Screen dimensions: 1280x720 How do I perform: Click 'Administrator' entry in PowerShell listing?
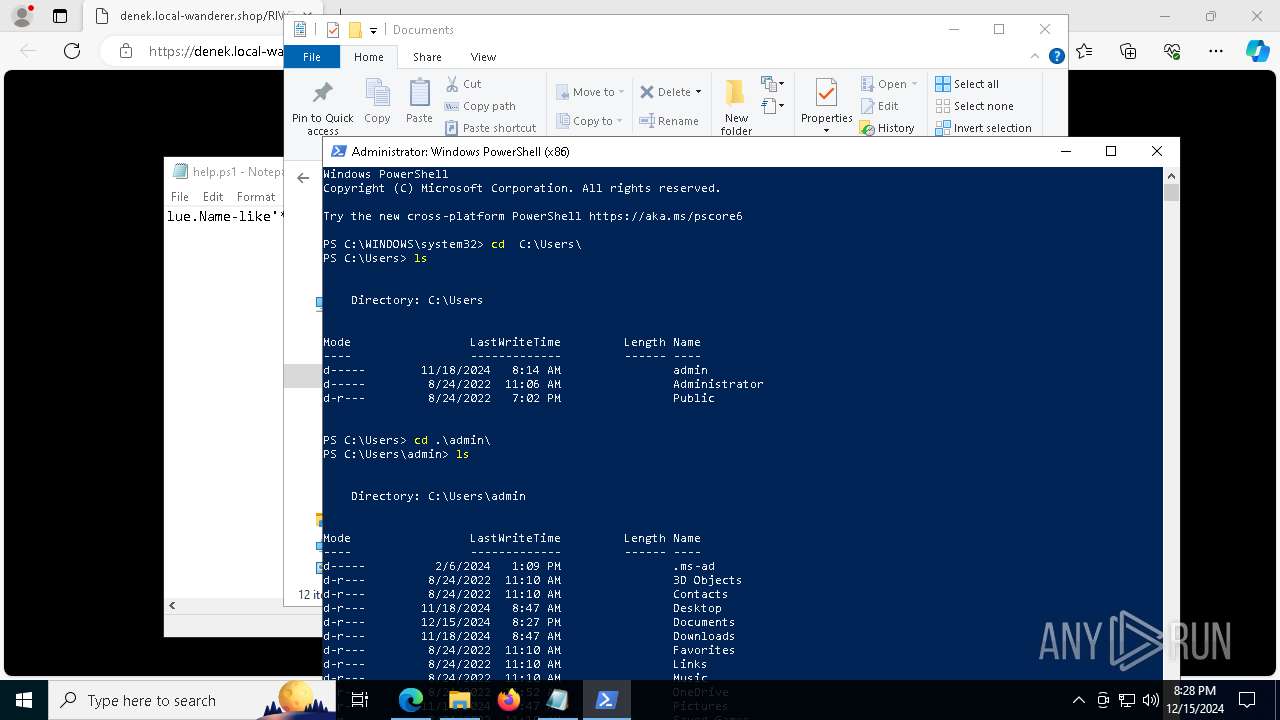[x=718, y=384]
